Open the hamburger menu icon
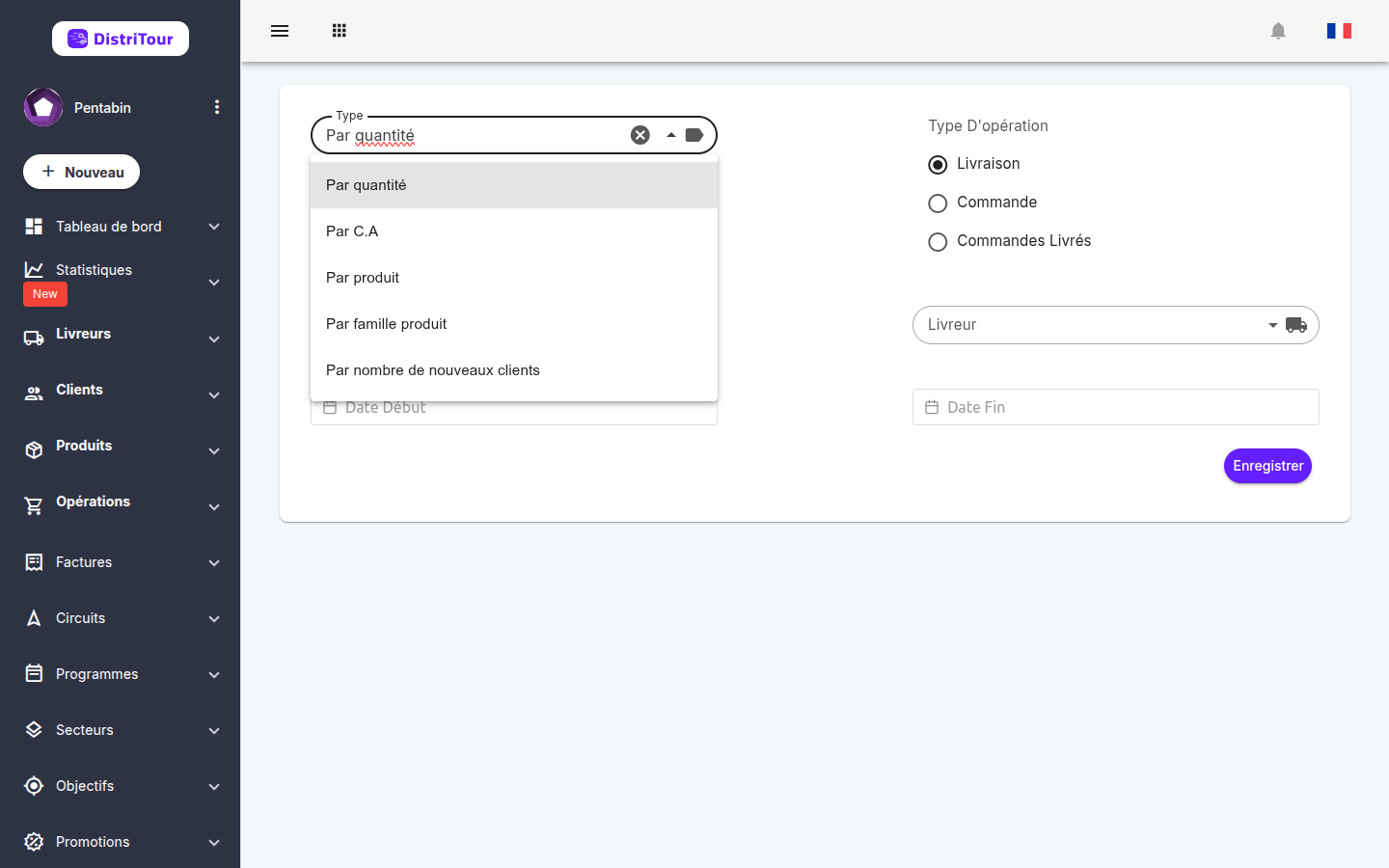Viewport: 1389px width, 868px height. [x=280, y=31]
